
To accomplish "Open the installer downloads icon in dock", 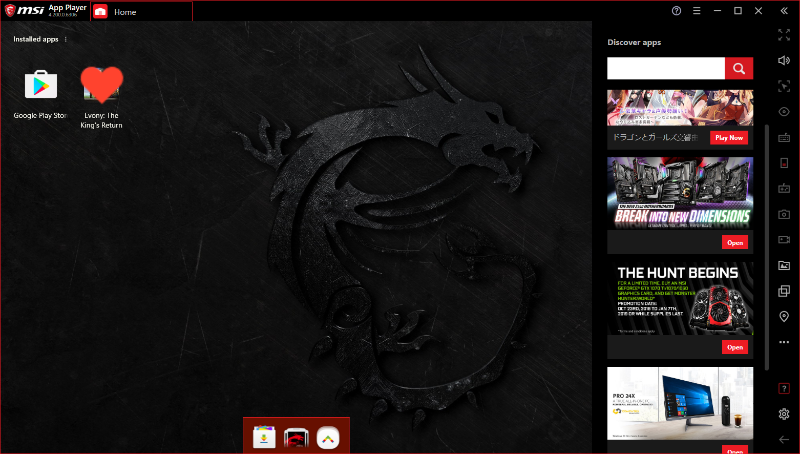I will tap(264, 437).
